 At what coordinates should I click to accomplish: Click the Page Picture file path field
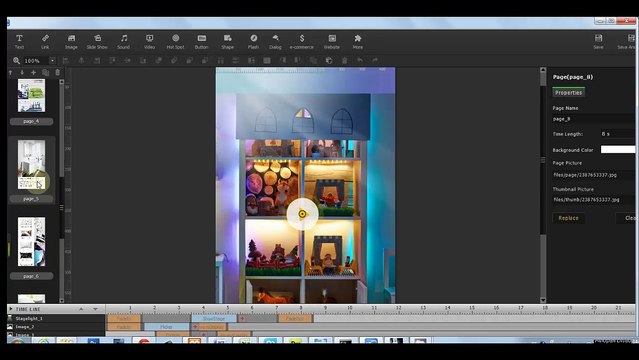(593, 175)
